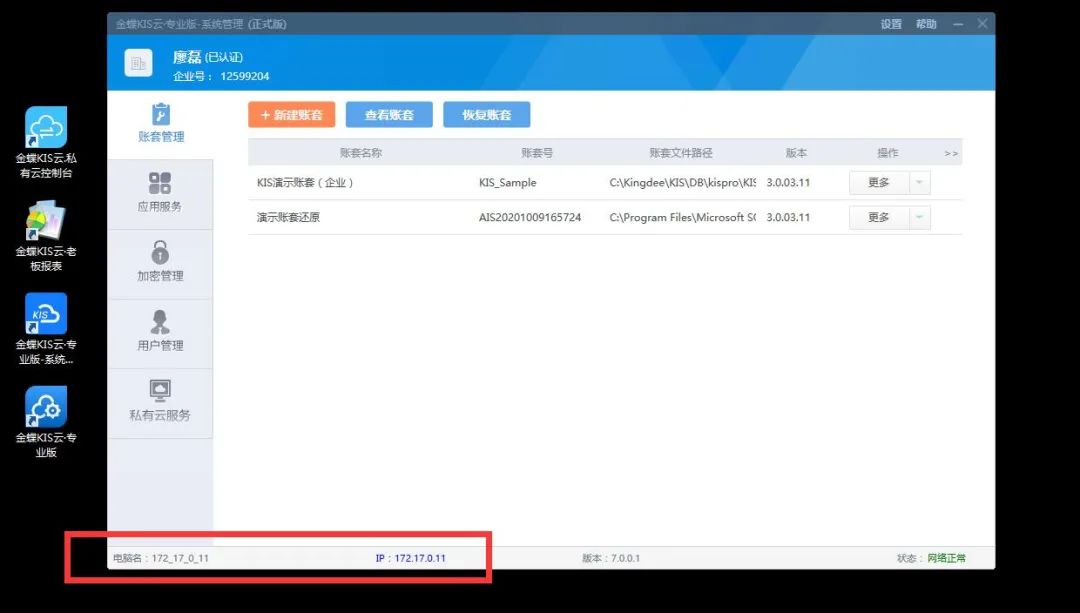
Task: Open 金蝶KIS云·专业版 desktop shortcut
Action: (x=46, y=422)
